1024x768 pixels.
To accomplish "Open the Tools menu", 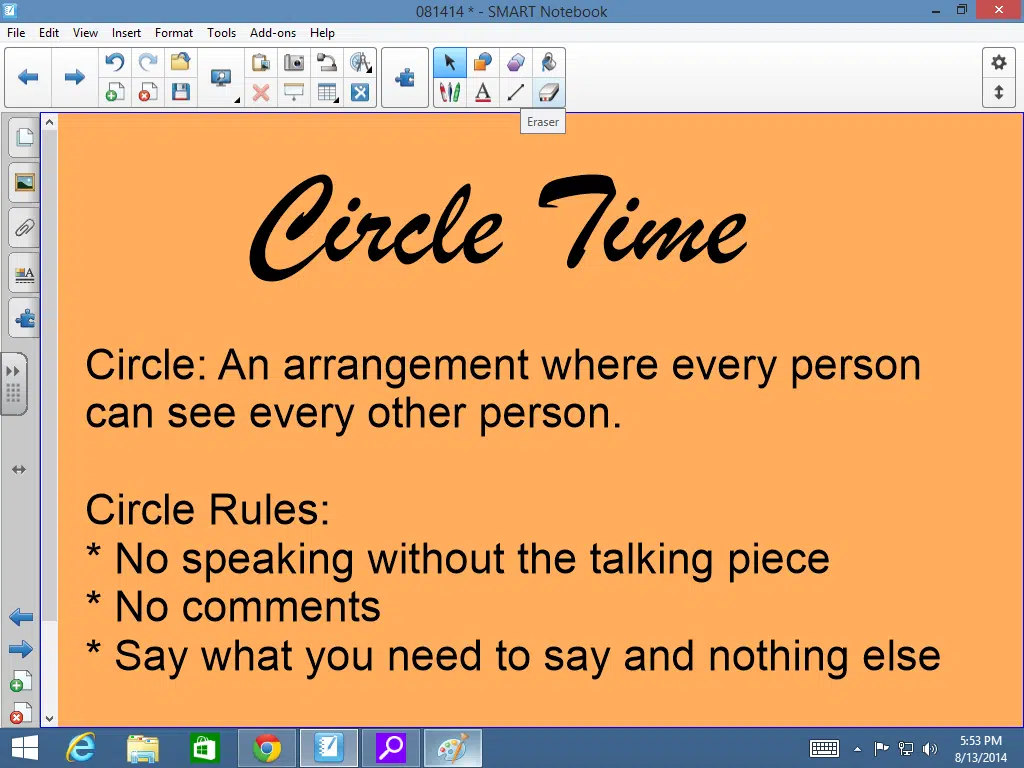I will pos(221,33).
